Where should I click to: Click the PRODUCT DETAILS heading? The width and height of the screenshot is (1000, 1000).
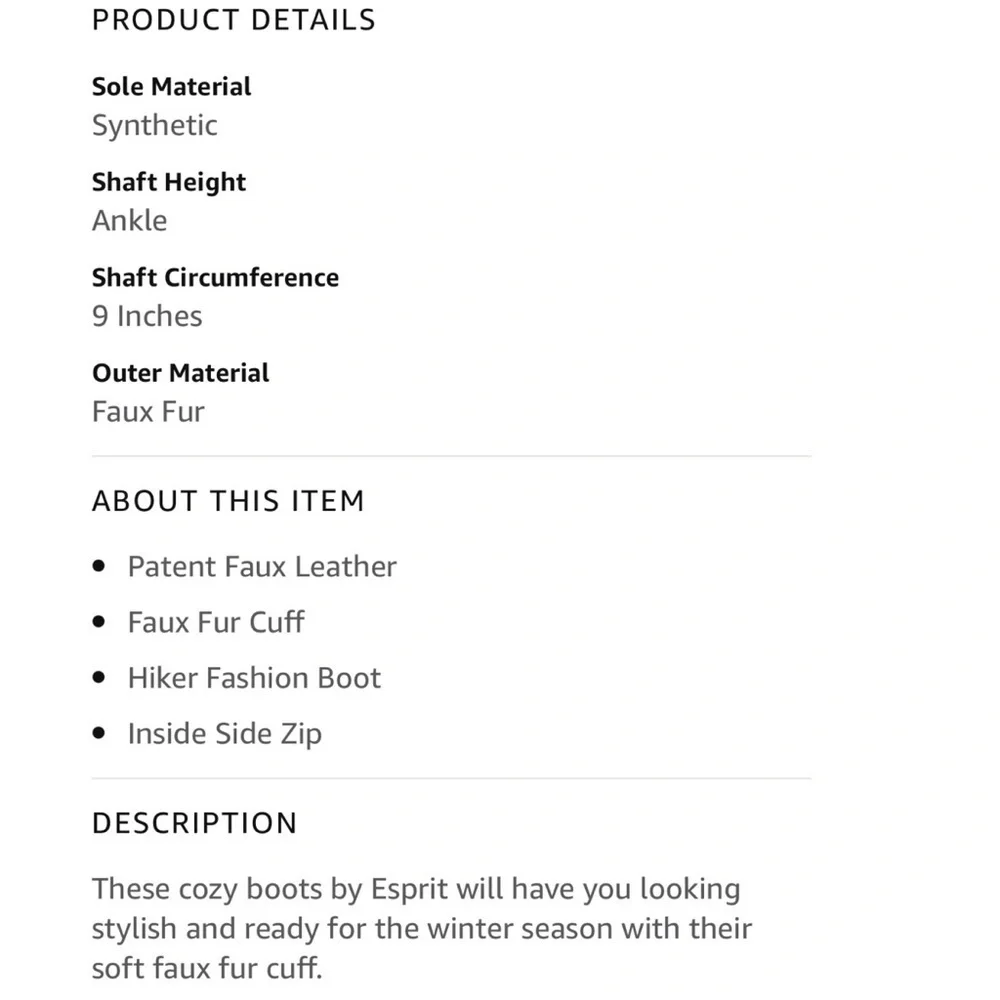coord(233,20)
